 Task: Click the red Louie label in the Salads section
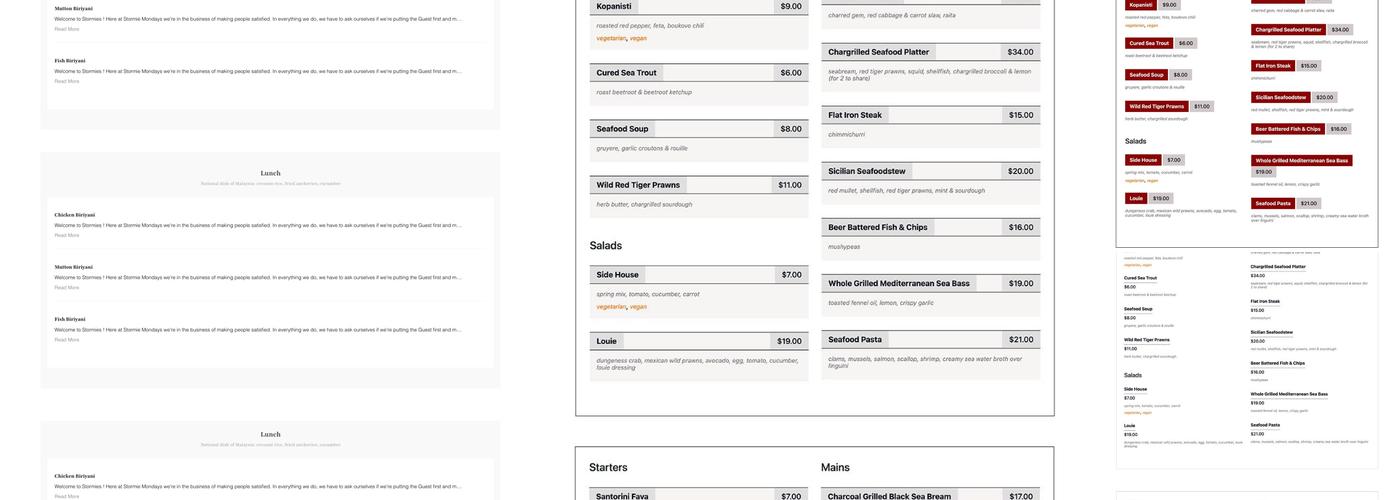pos(1136,198)
